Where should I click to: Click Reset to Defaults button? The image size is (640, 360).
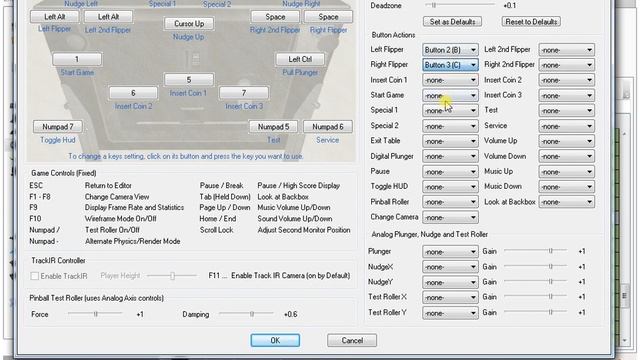(x=531, y=22)
